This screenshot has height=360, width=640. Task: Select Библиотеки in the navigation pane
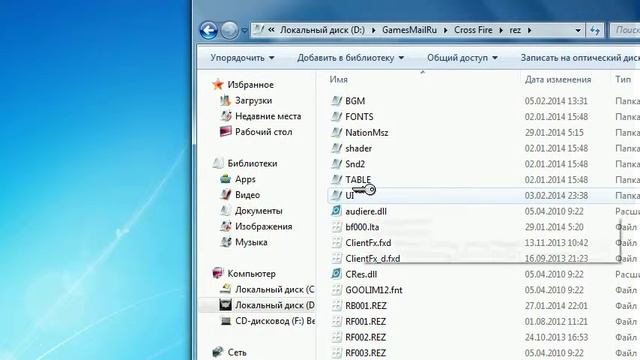(252, 163)
